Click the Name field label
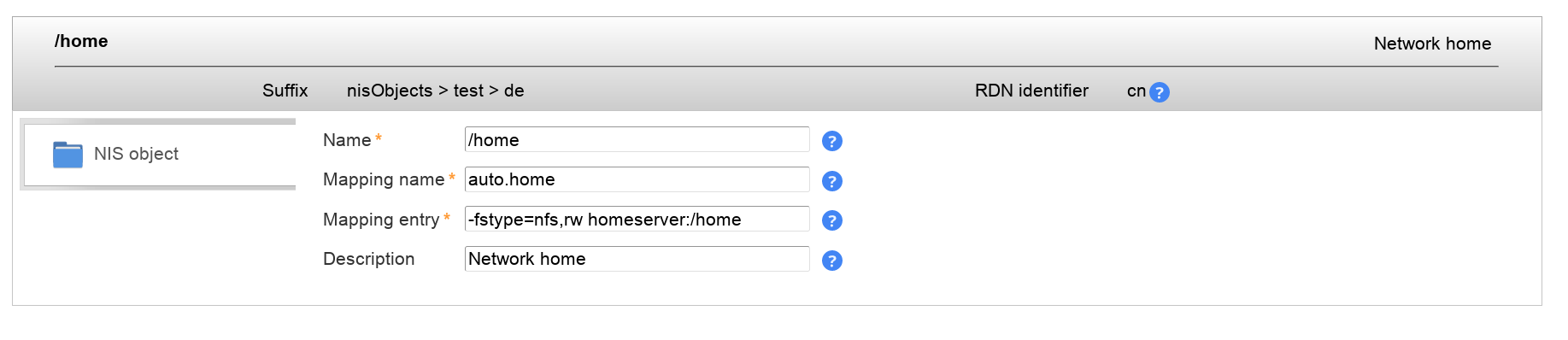Image resolution: width=1568 pixels, height=340 pixels. point(347,140)
